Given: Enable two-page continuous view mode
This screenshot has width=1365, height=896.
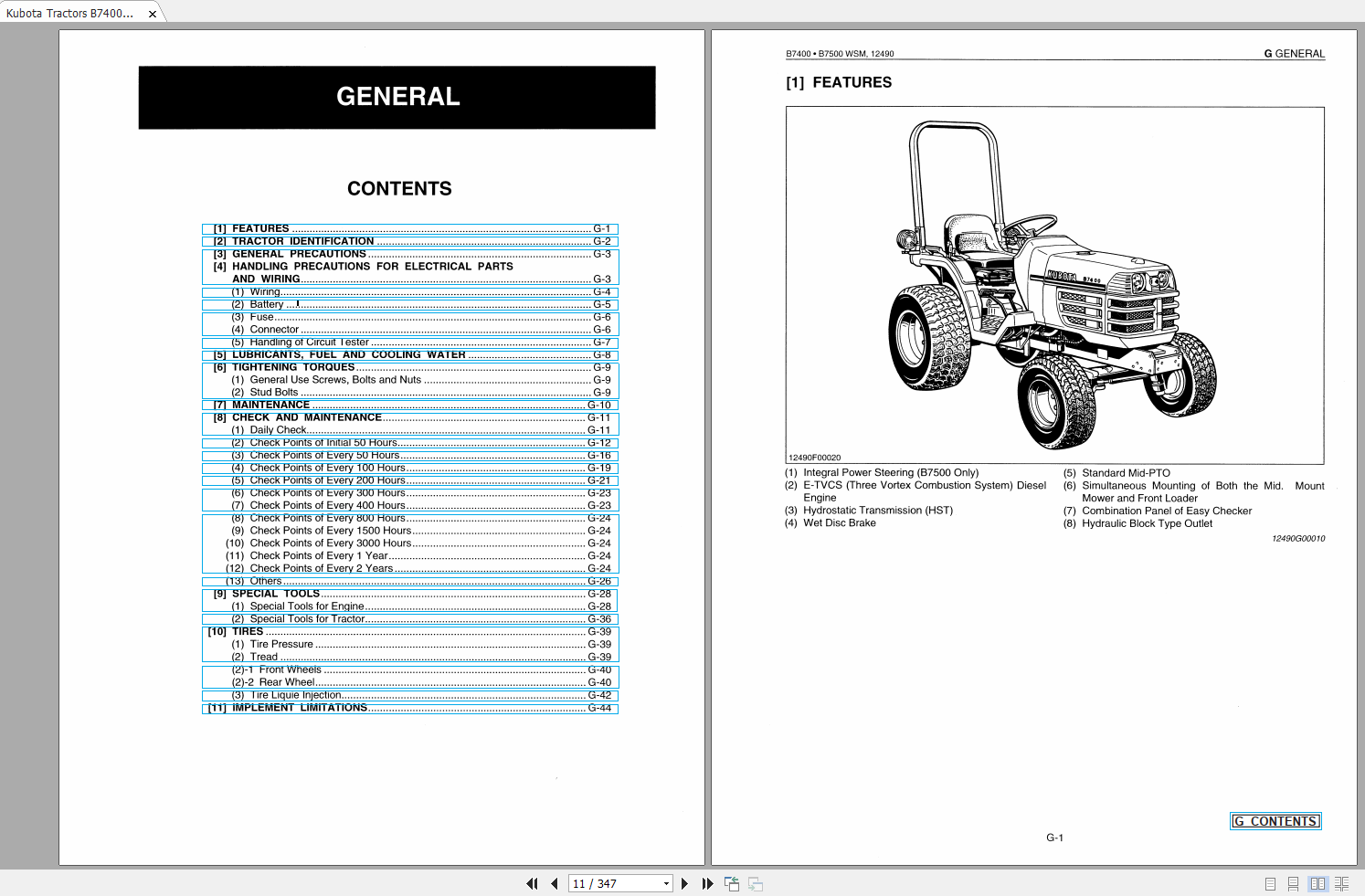Looking at the screenshot, I should click(1342, 883).
